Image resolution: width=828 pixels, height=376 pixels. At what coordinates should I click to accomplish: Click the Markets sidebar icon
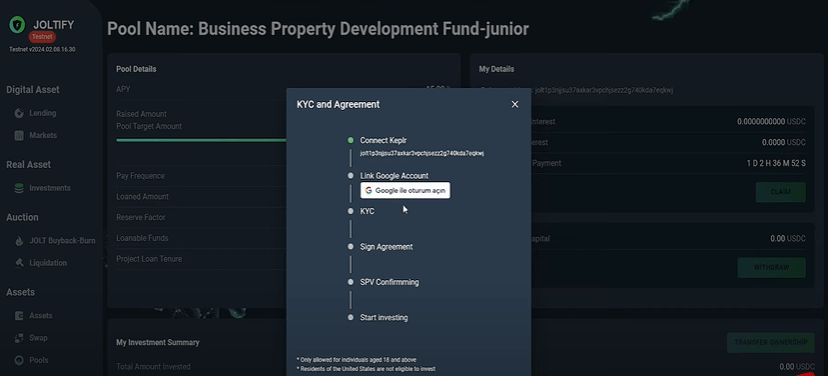coord(19,135)
